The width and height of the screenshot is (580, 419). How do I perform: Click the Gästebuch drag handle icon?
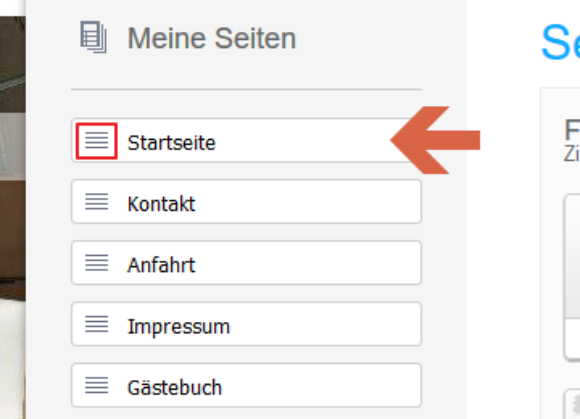tap(97, 385)
